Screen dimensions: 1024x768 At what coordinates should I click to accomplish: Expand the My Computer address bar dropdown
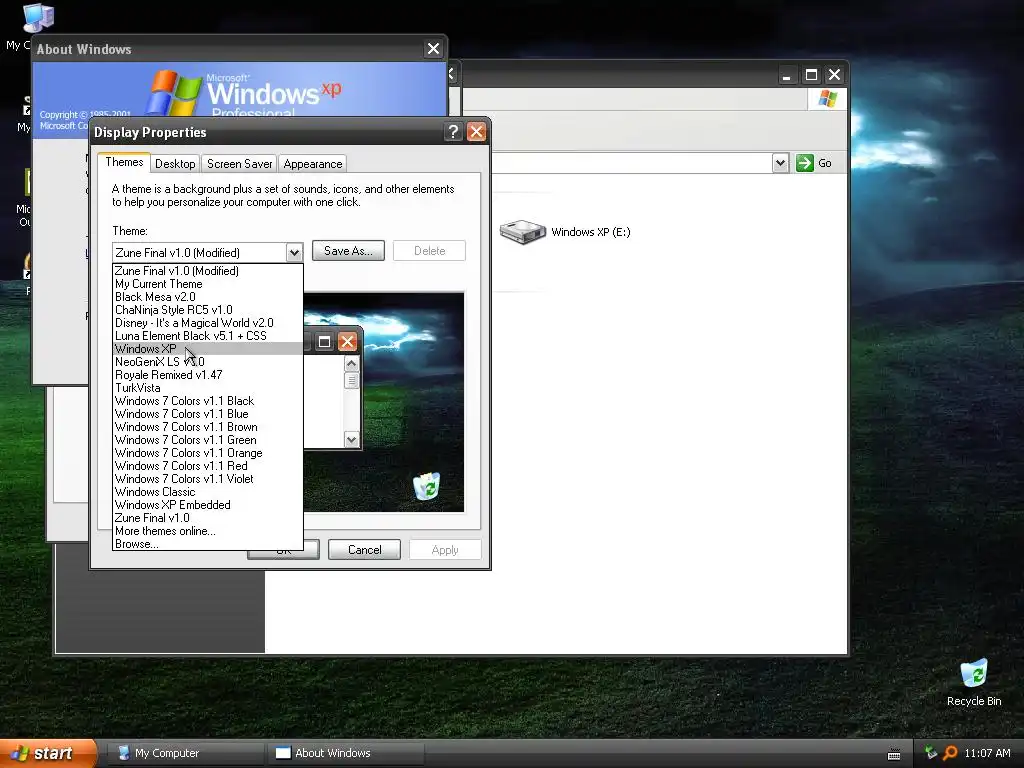[780, 163]
